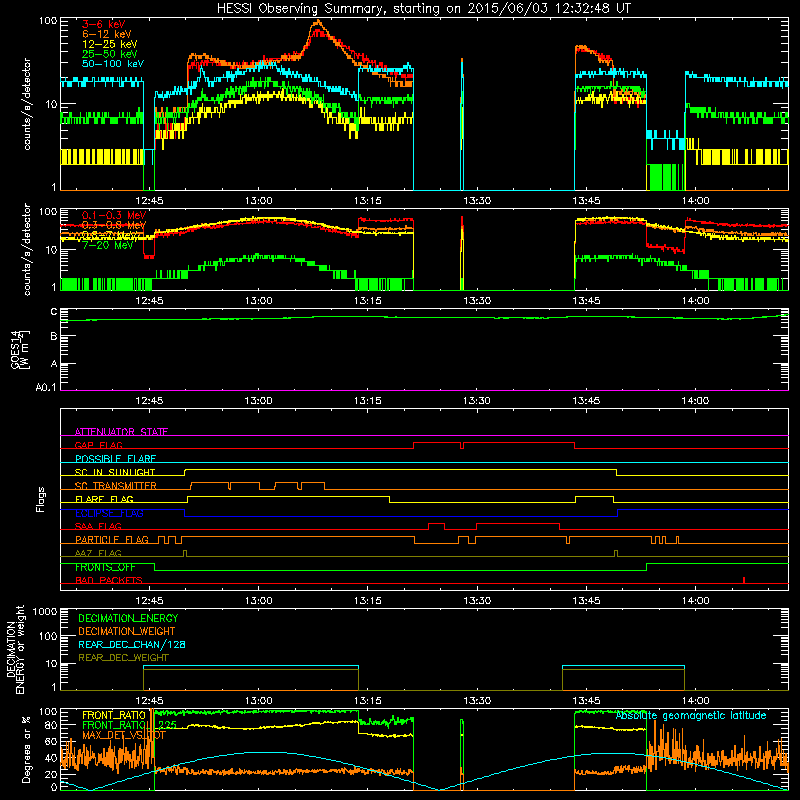
Task: Select the SAA_FLAG label
Action: coord(98,527)
